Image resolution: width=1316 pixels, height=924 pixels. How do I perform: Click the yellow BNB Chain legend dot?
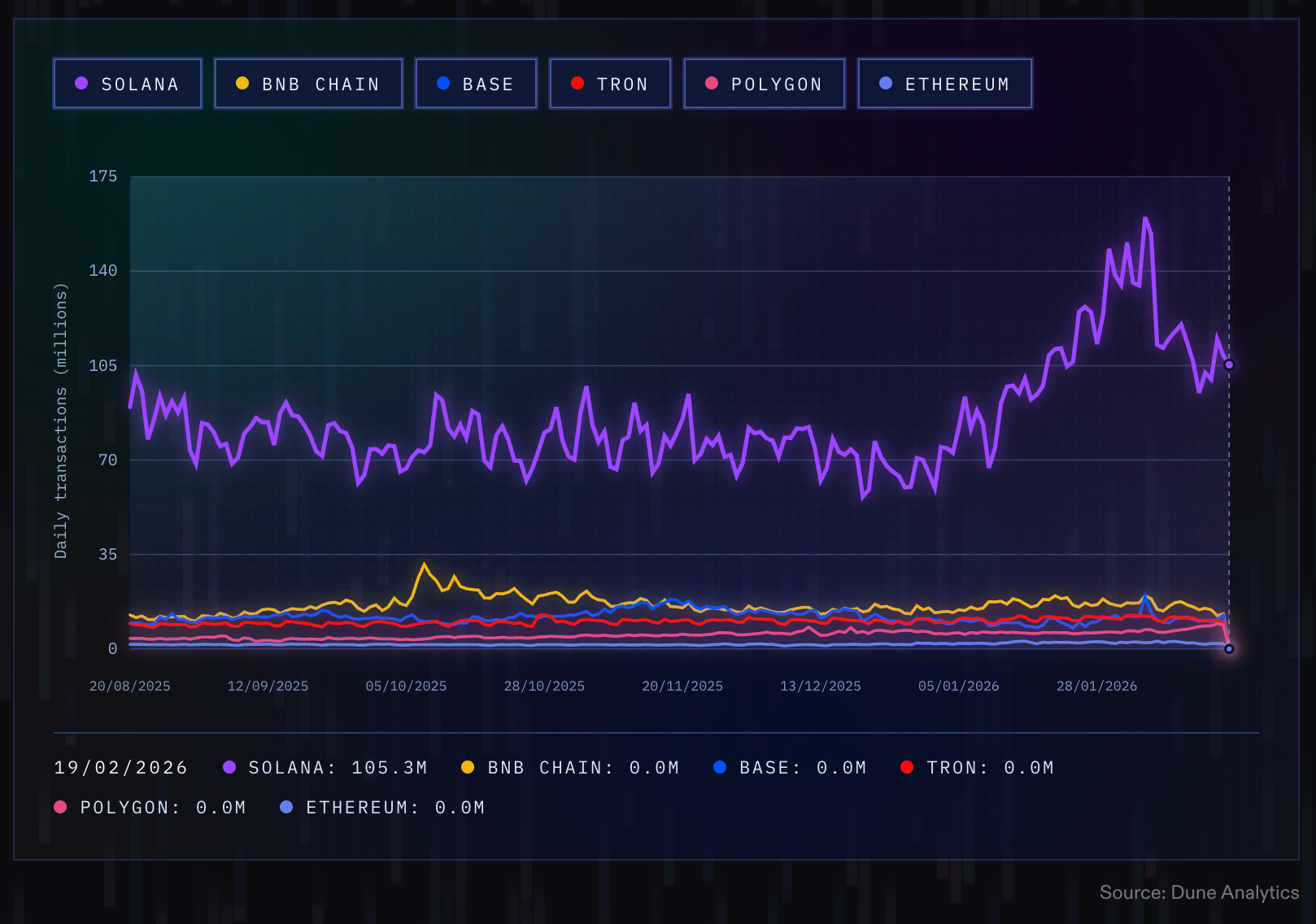point(242,83)
